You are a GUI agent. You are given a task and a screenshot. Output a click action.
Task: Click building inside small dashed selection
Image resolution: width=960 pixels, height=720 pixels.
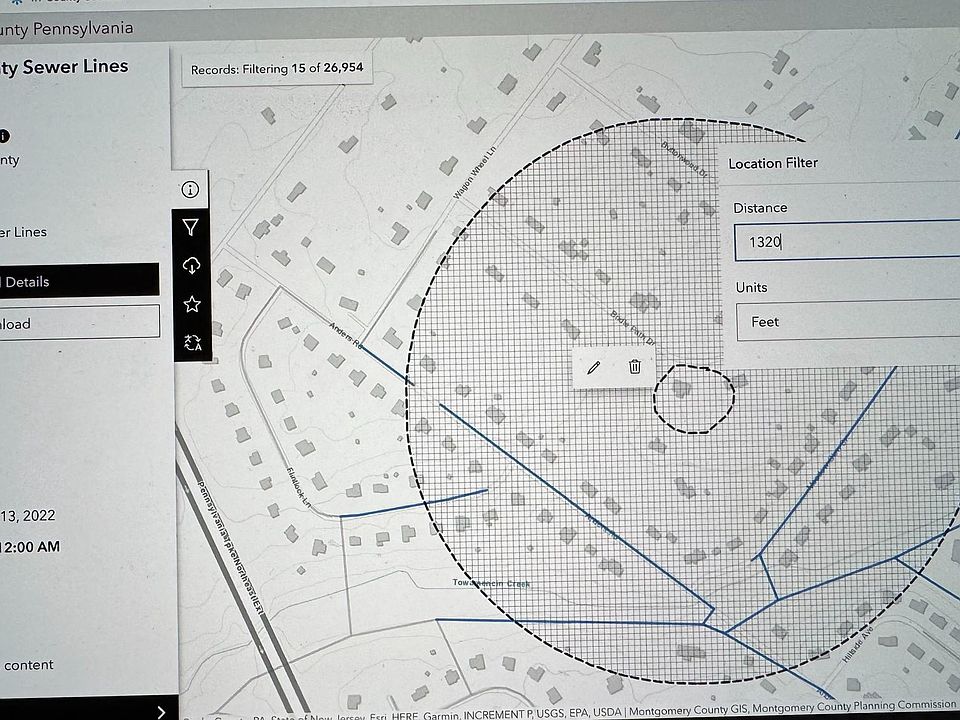[x=682, y=388]
